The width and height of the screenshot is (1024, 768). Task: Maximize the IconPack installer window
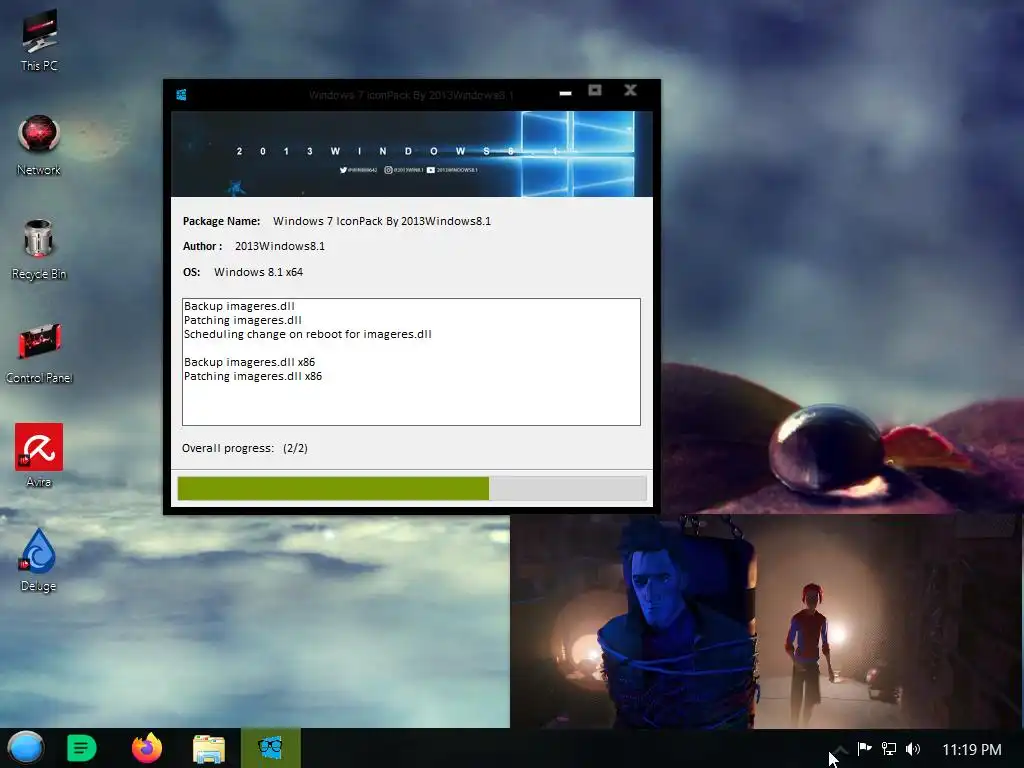pyautogui.click(x=595, y=91)
